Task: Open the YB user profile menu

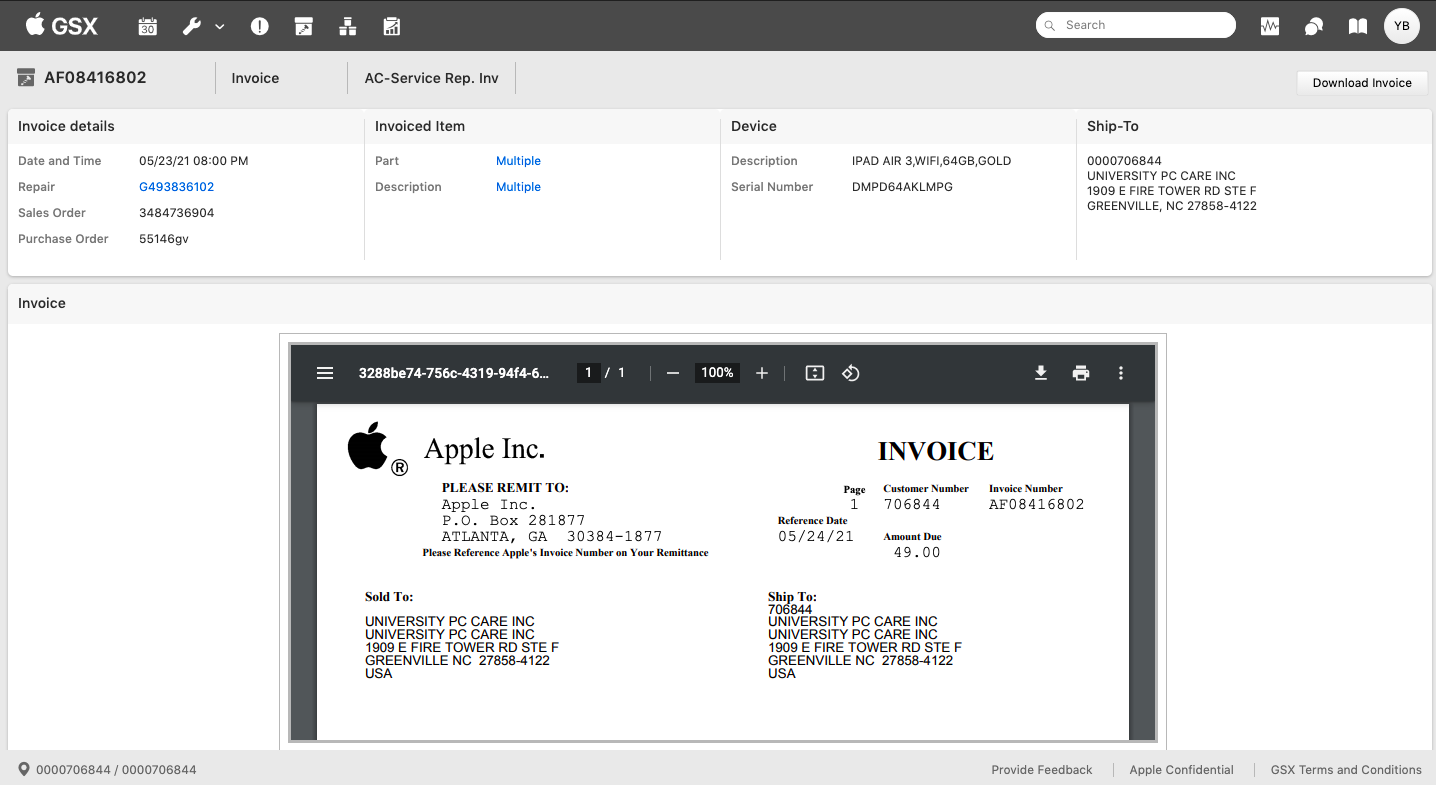Action: point(1402,26)
